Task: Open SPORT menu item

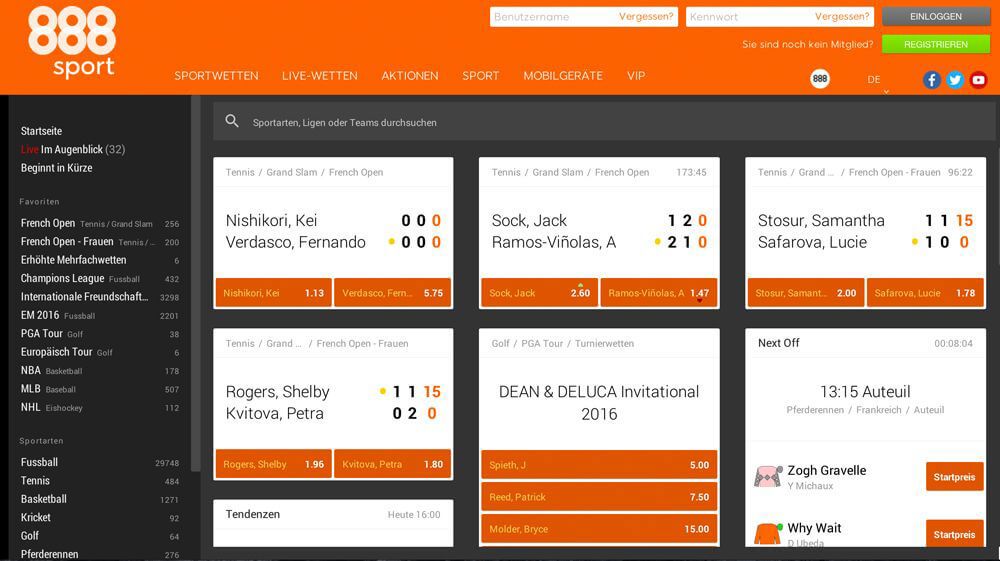Action: 481,76
